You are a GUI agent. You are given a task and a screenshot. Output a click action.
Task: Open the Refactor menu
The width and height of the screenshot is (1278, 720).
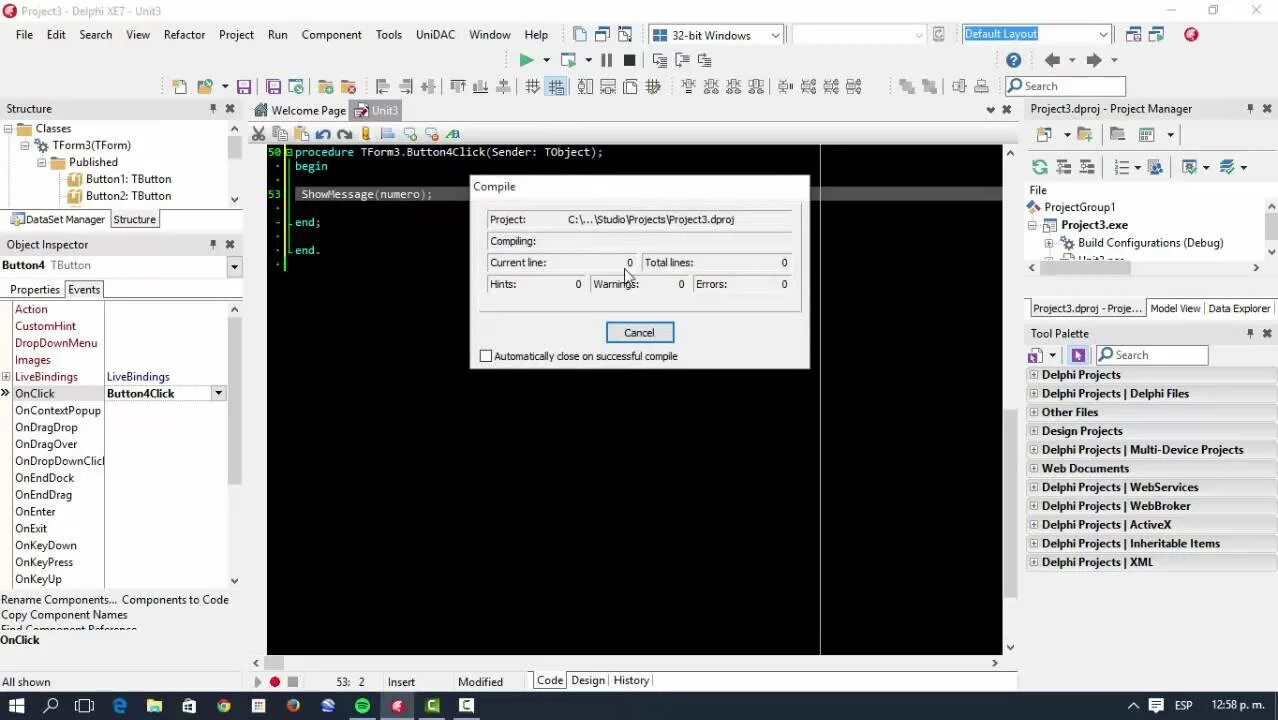click(184, 34)
